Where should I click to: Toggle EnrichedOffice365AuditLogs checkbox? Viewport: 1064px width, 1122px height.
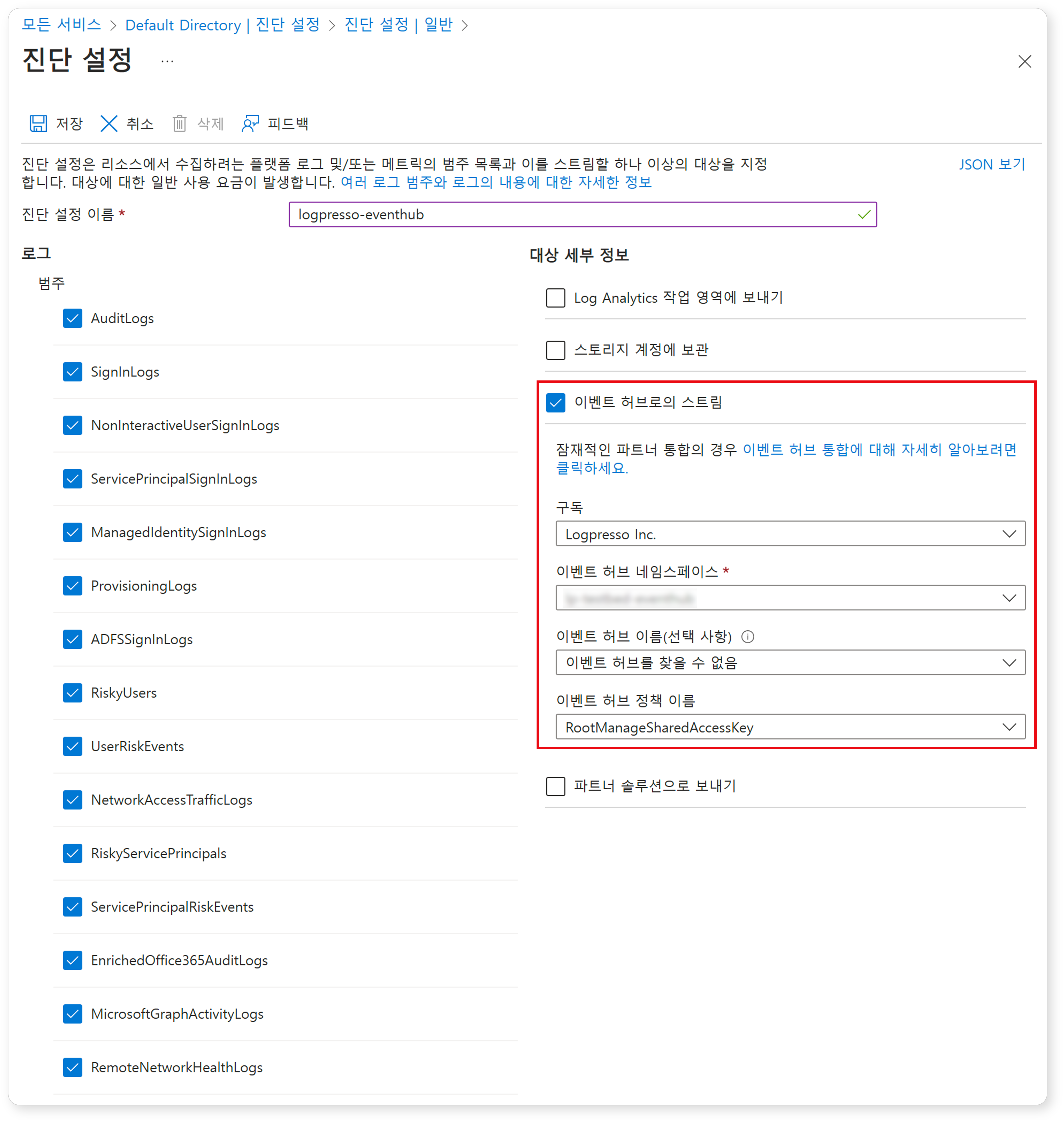(x=73, y=960)
